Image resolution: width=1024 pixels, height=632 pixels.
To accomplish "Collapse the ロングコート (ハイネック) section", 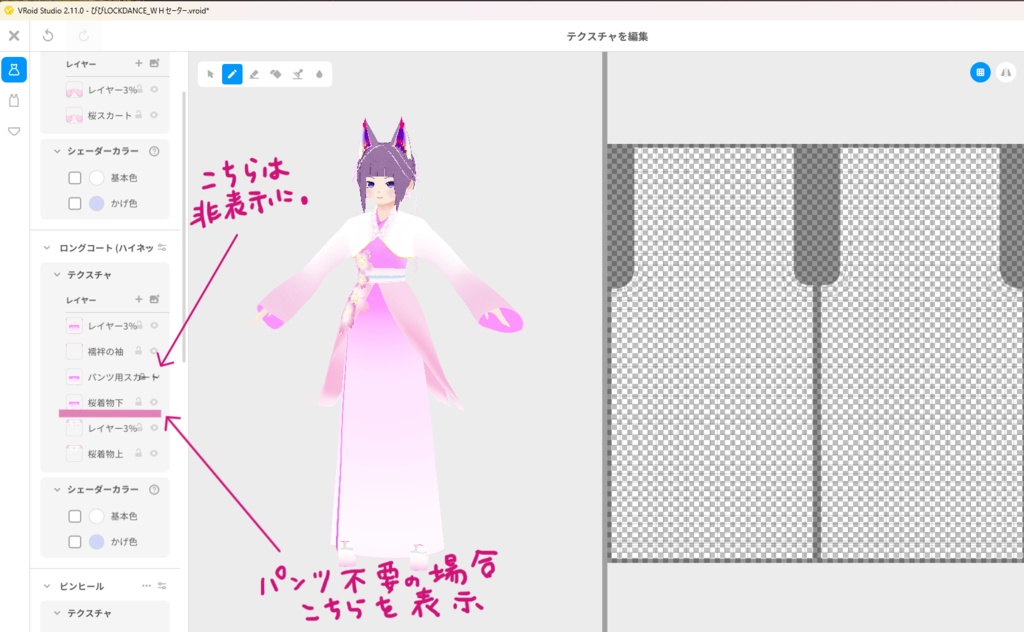I will point(47,248).
